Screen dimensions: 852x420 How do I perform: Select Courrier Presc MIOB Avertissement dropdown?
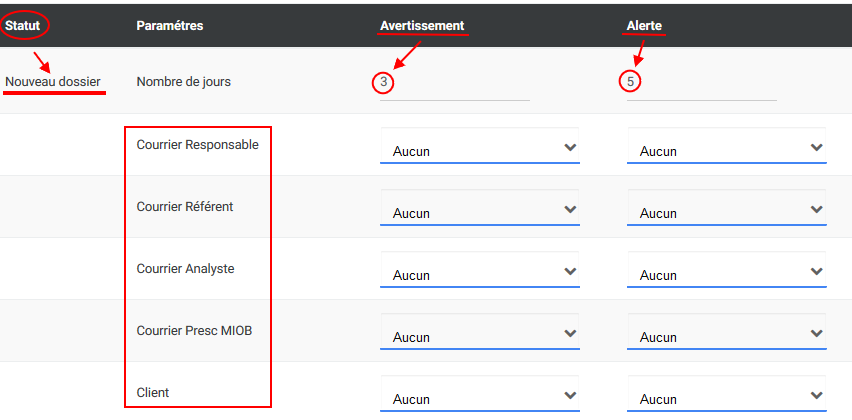pyautogui.click(x=479, y=331)
